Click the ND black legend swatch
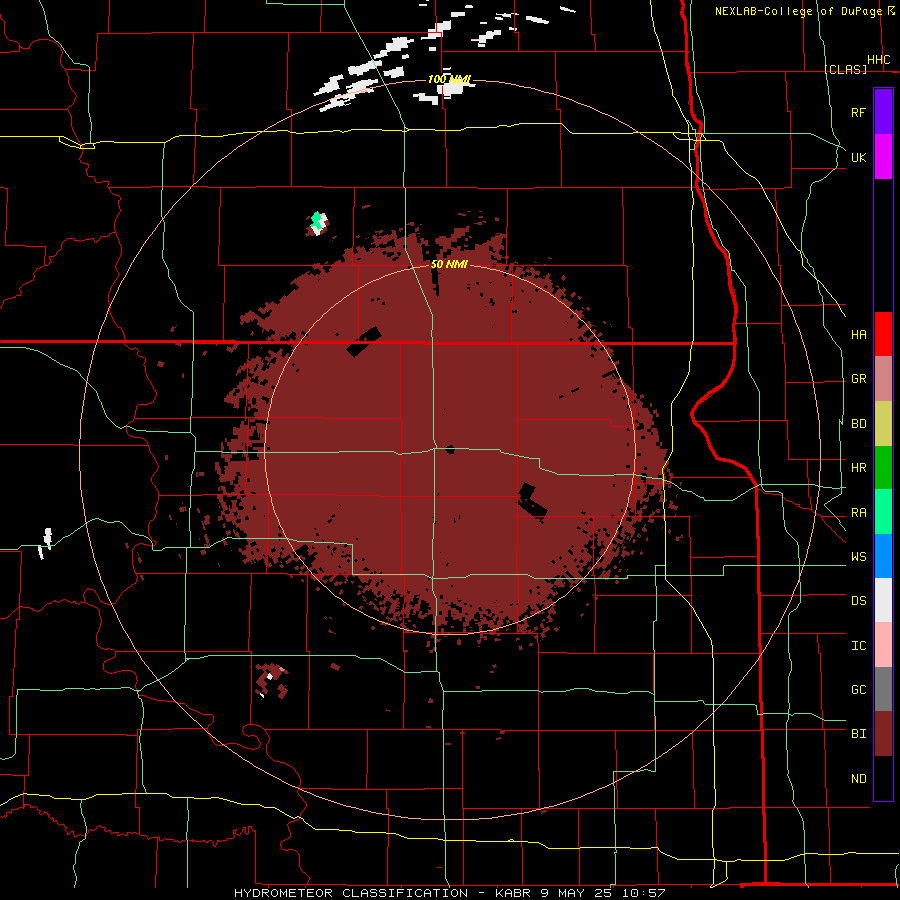The height and width of the screenshot is (900, 900). [883, 778]
